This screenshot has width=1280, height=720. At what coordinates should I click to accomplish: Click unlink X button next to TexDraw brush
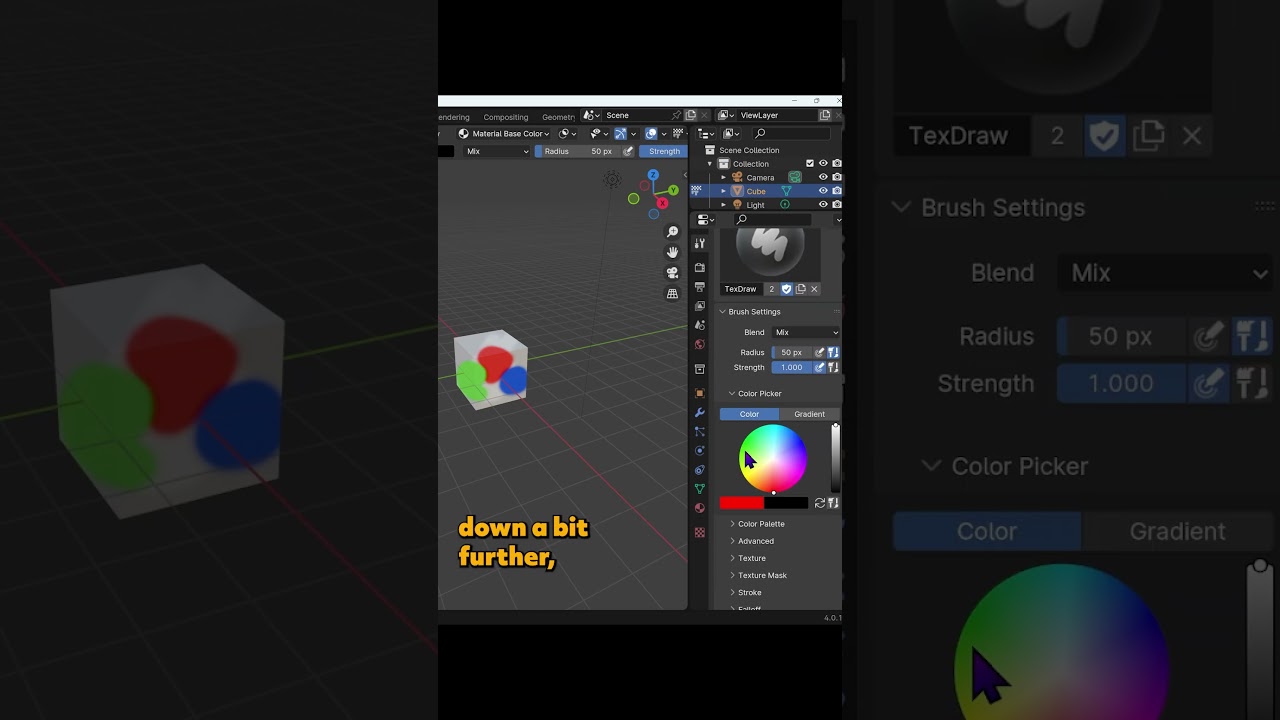tap(814, 289)
